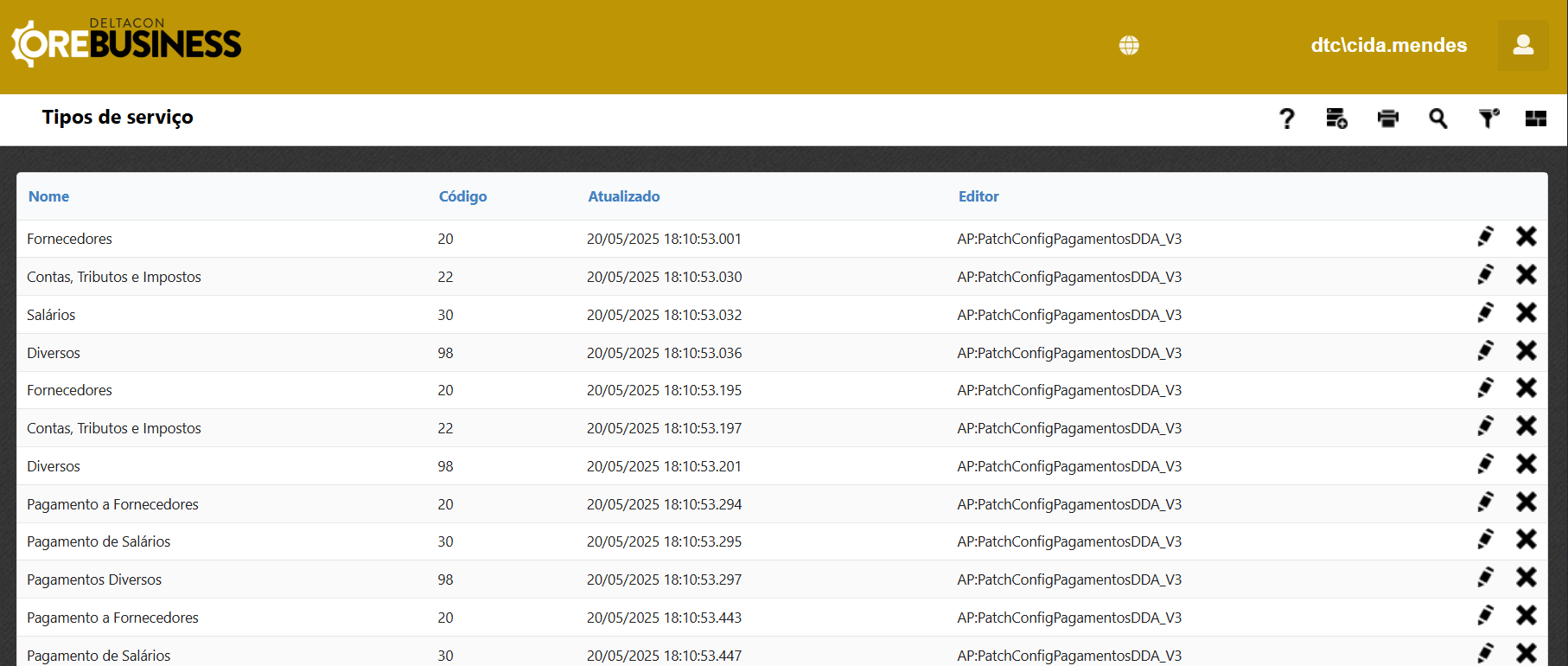Click the globe language icon
The height and width of the screenshot is (666, 1568).
(1129, 45)
